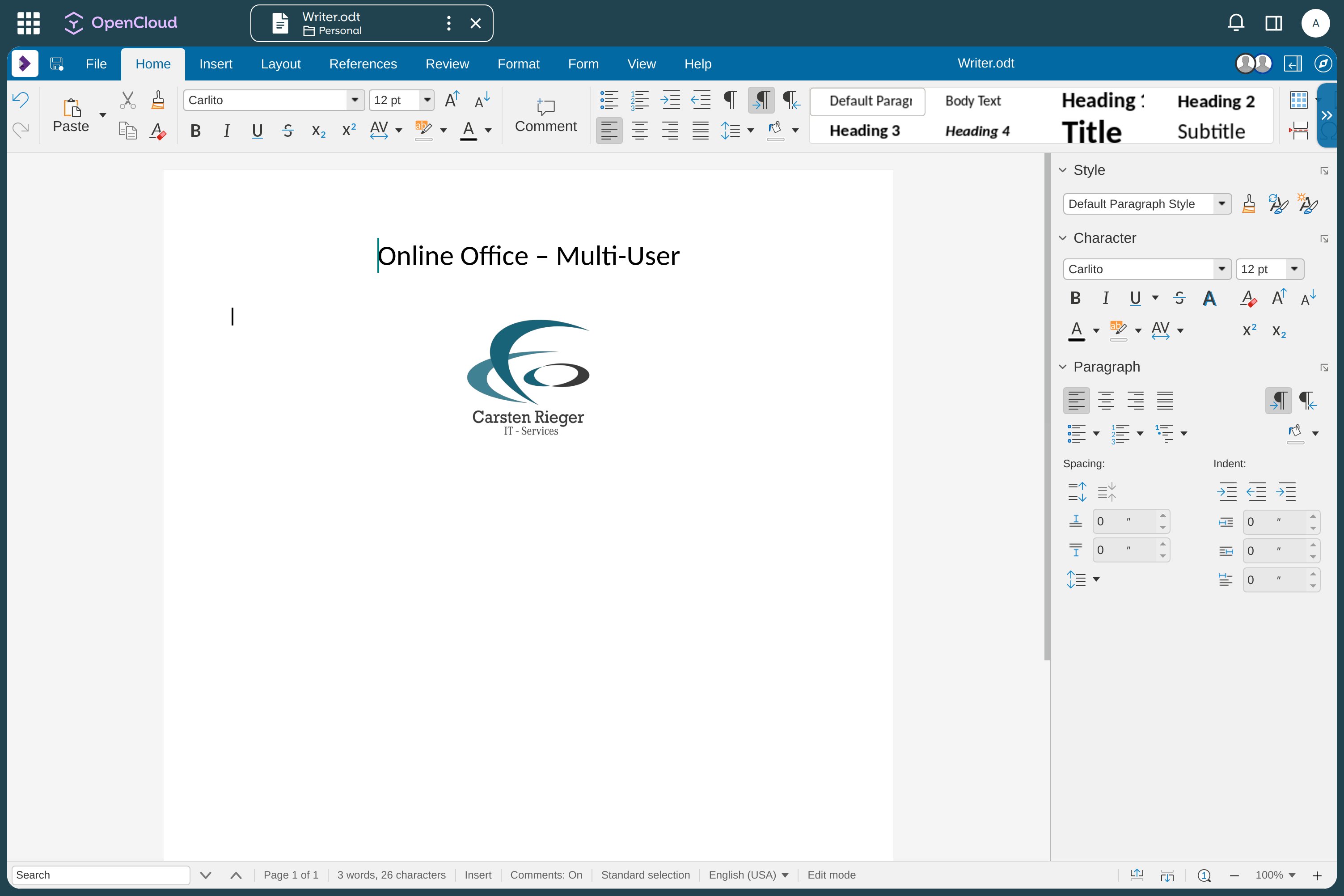Copy selection with the copy icon

(127, 131)
